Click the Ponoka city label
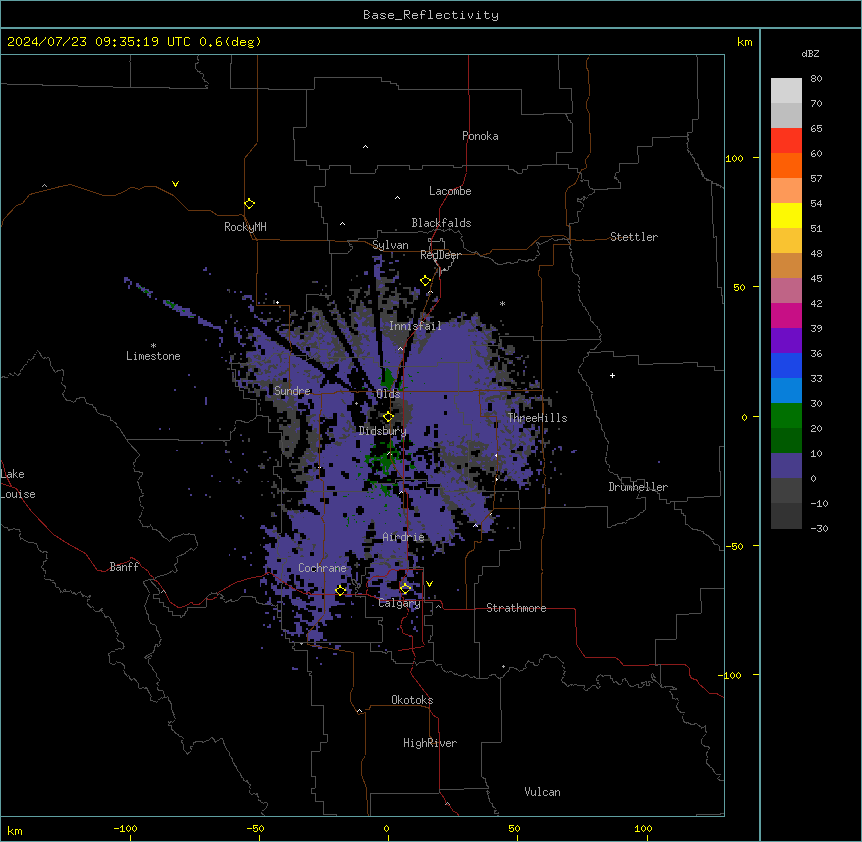The image size is (862, 842). (480, 136)
